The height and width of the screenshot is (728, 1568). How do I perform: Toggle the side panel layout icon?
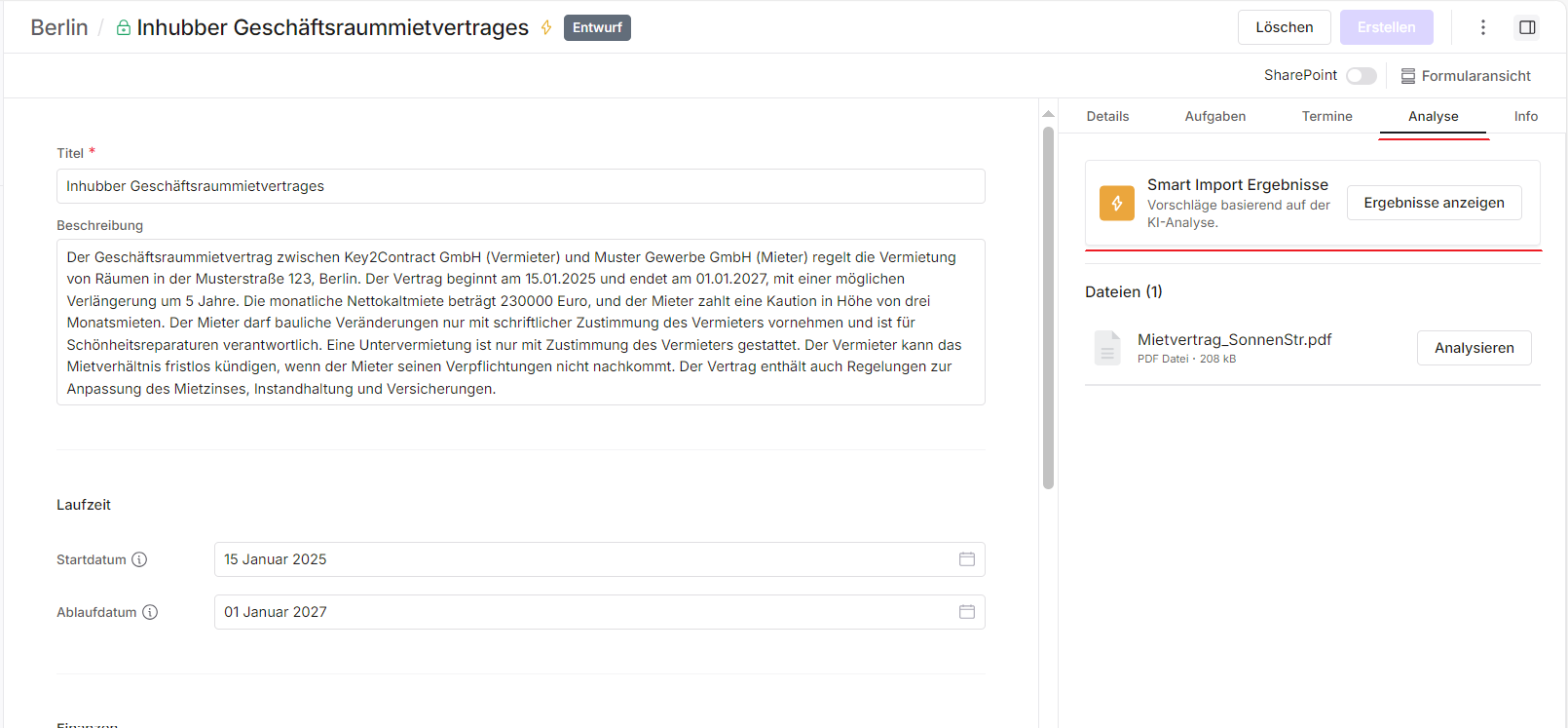[1527, 27]
